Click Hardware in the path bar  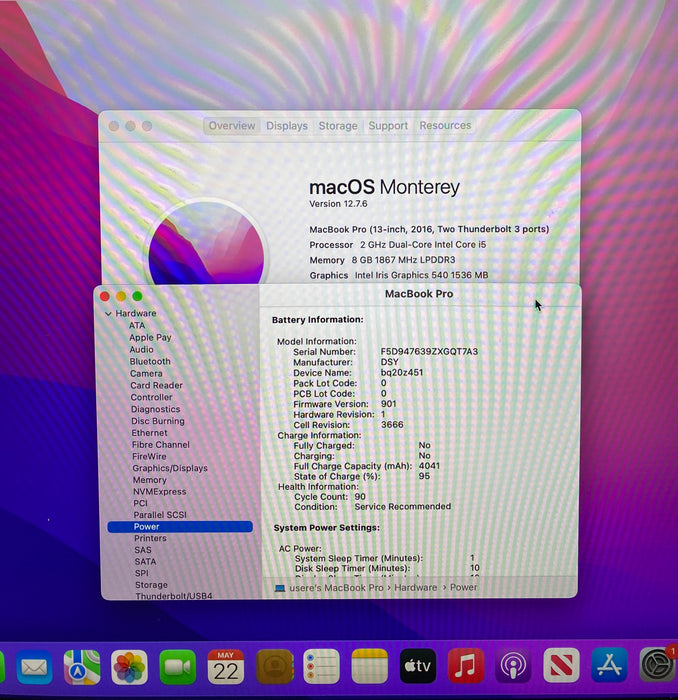[416, 588]
